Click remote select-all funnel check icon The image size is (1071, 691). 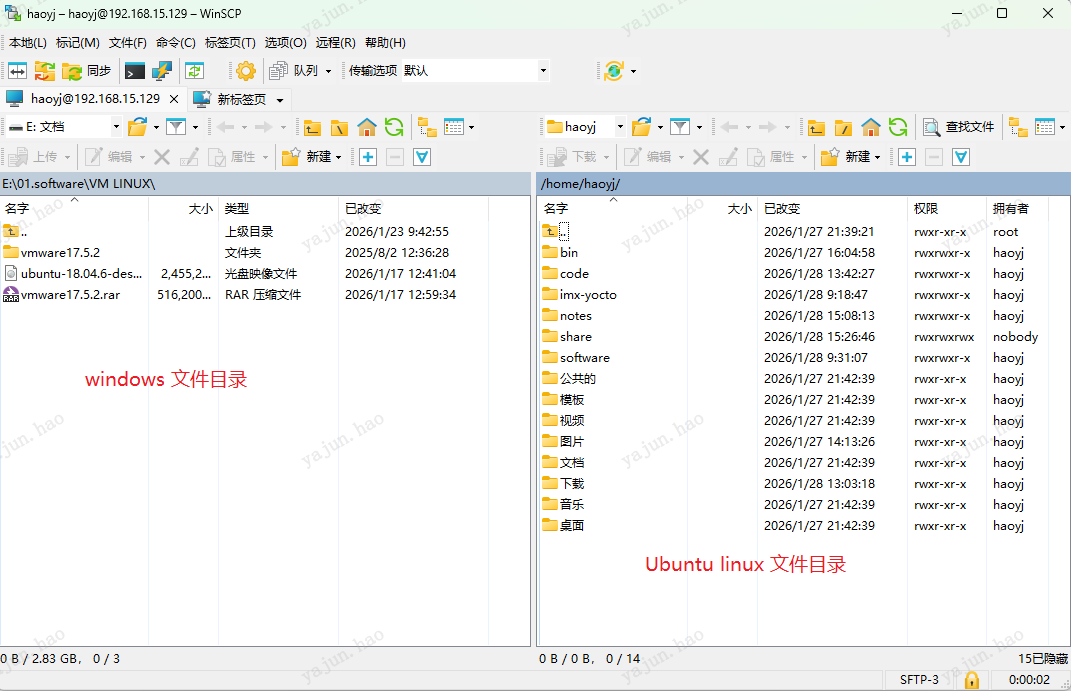pos(961,157)
